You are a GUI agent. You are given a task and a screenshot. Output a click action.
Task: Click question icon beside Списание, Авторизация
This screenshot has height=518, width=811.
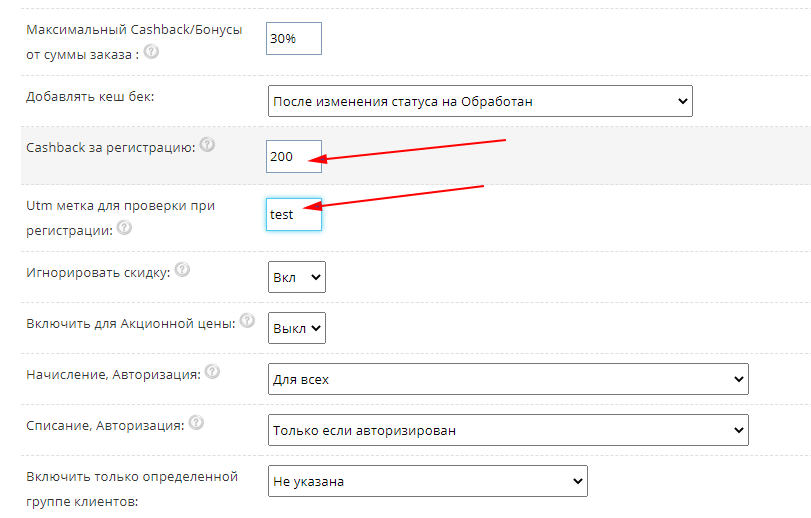196,424
